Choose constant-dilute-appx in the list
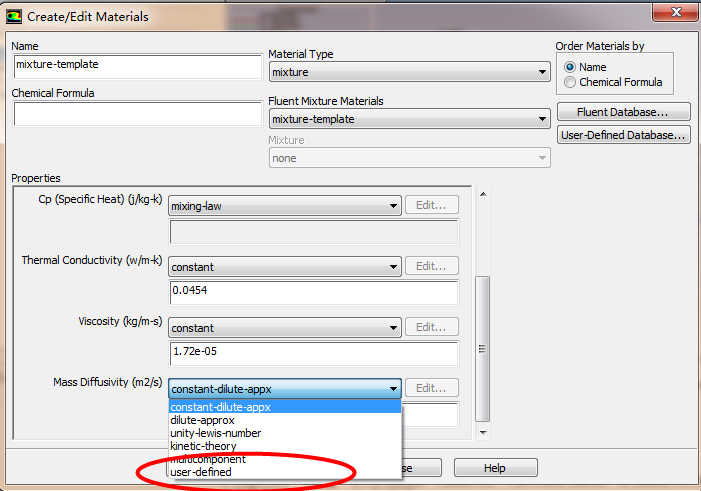Viewport: 701px width, 491px height. (285, 407)
